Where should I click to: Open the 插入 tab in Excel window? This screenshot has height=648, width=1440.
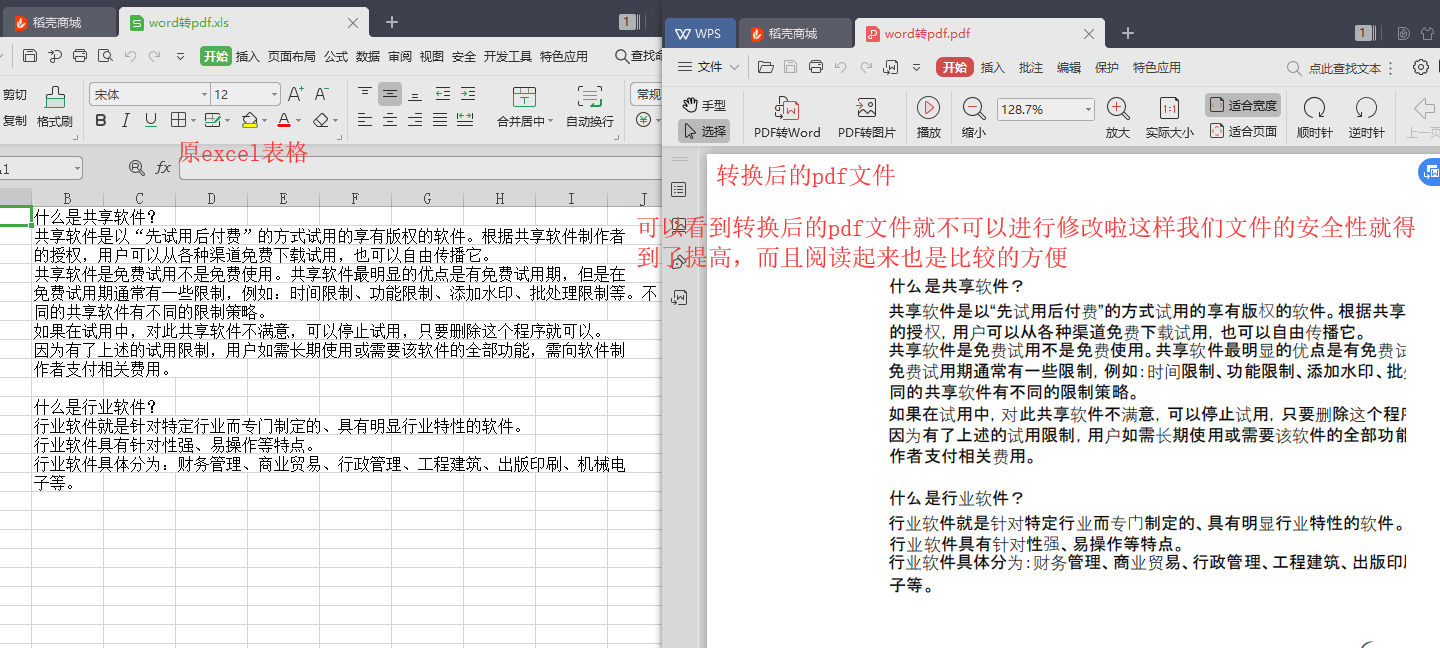click(247, 56)
